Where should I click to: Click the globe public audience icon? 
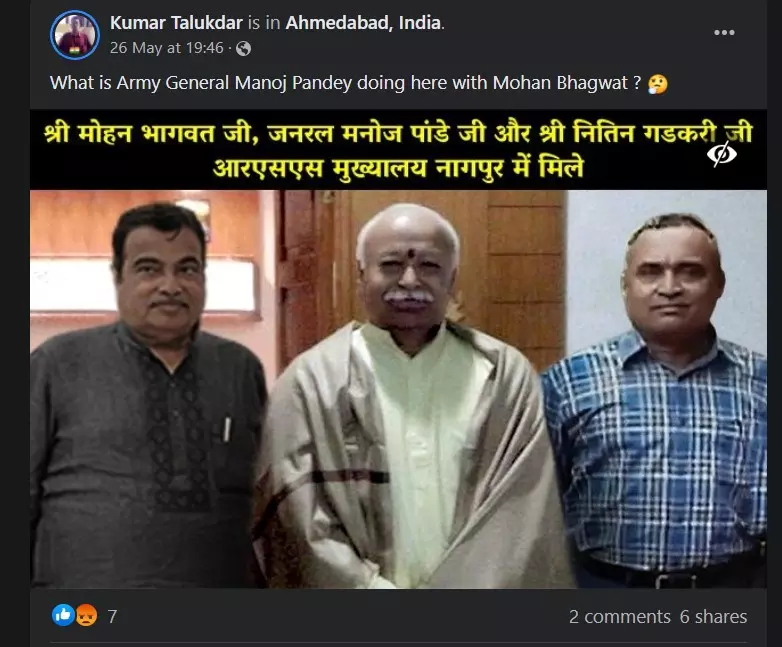243,48
